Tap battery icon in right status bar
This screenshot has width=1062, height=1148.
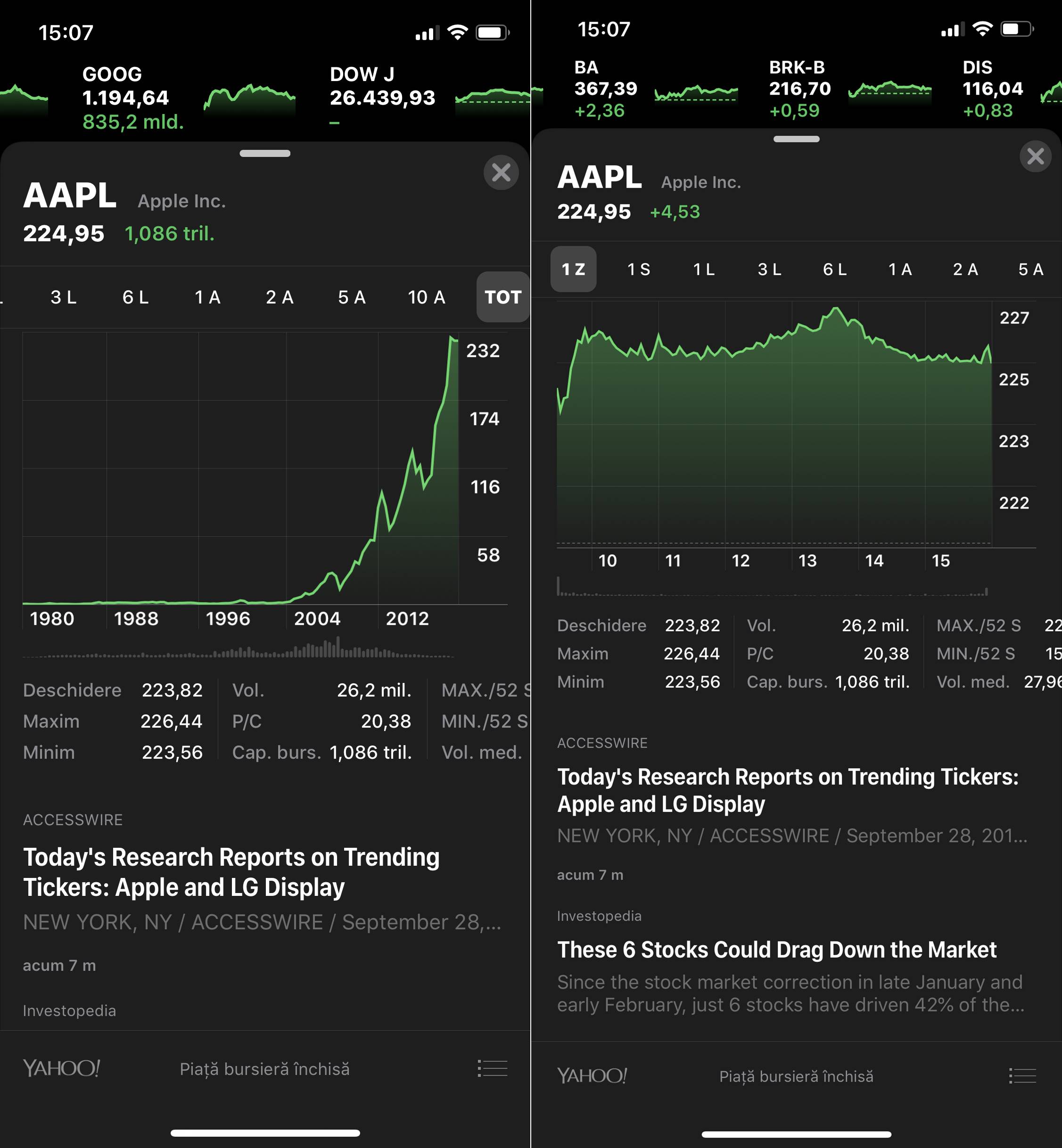1017,29
